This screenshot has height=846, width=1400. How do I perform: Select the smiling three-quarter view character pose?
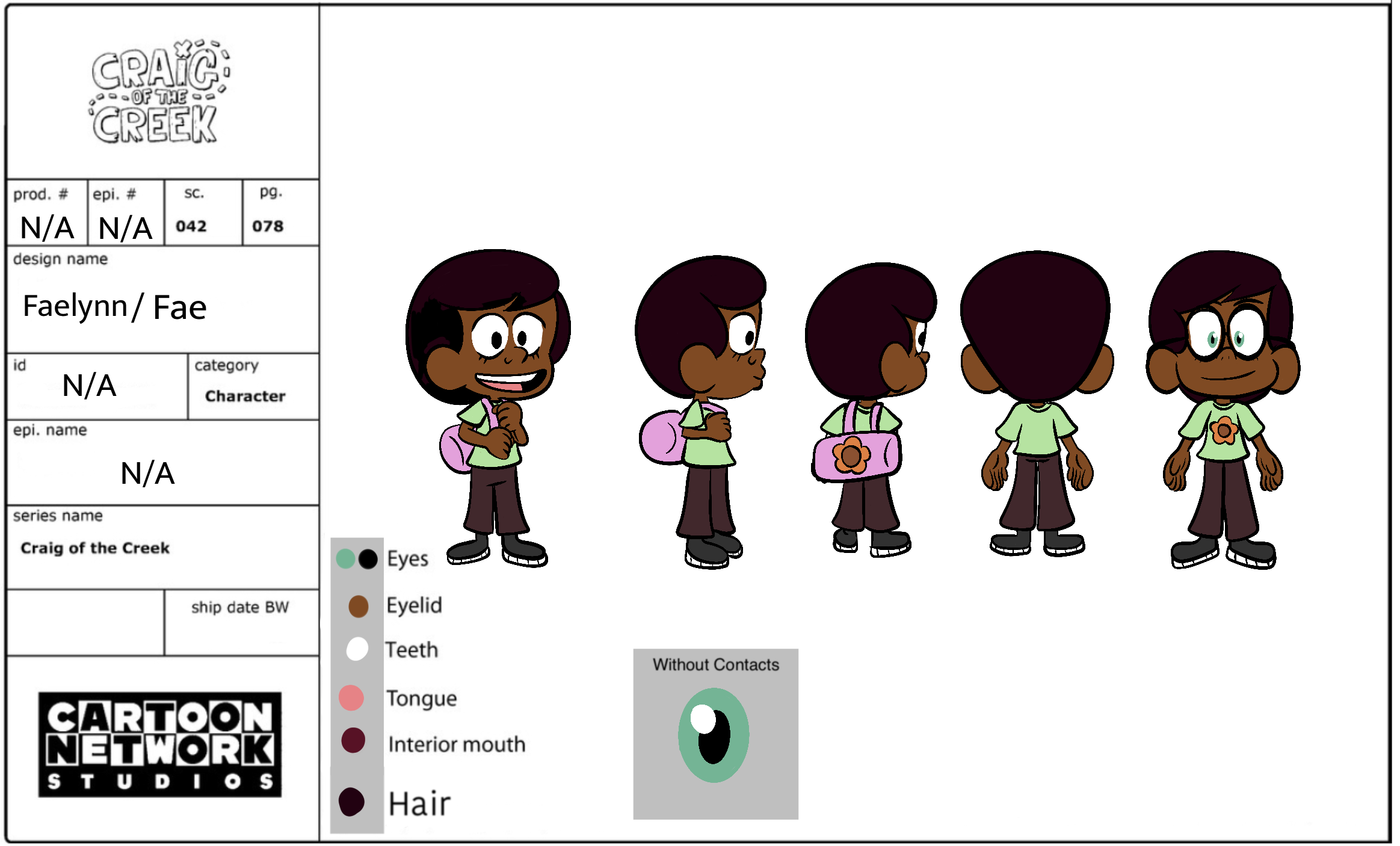pos(489,408)
